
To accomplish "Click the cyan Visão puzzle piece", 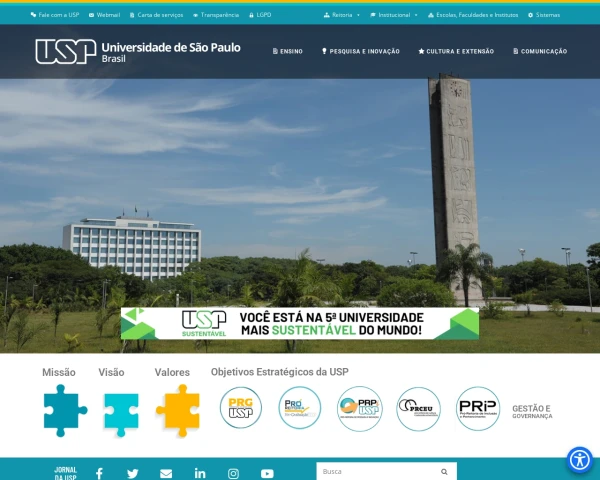I will [x=121, y=413].
